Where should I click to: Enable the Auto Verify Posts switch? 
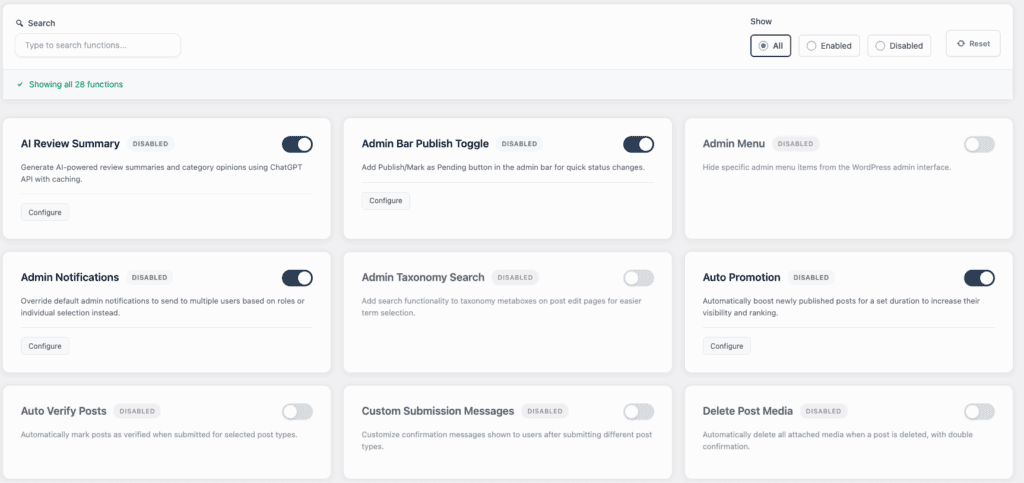(x=297, y=411)
